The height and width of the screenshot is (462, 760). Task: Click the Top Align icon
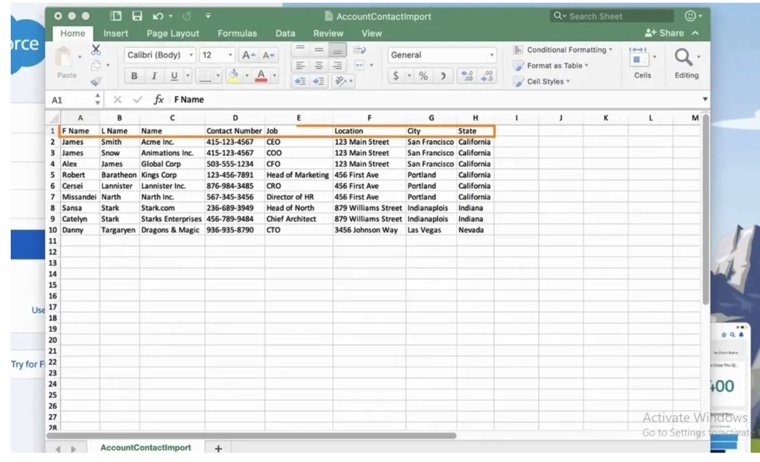click(300, 49)
